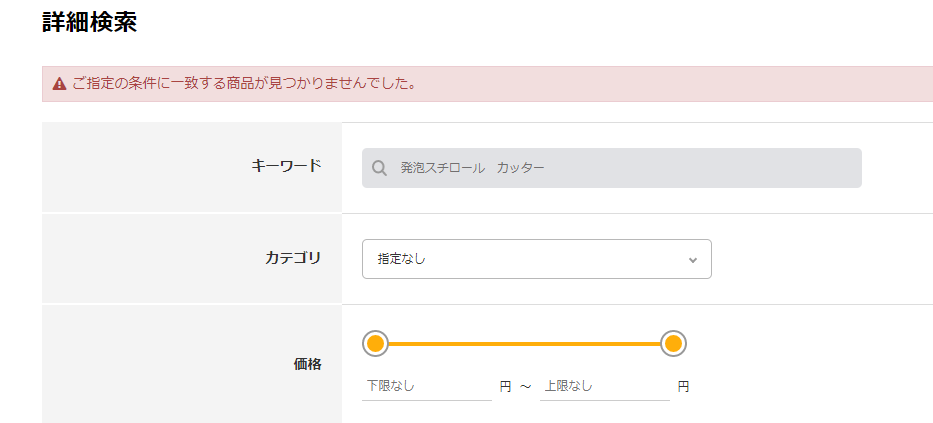This screenshot has height=423, width=933.
Task: Grab the left minimum price slider handle
Action: (375, 343)
